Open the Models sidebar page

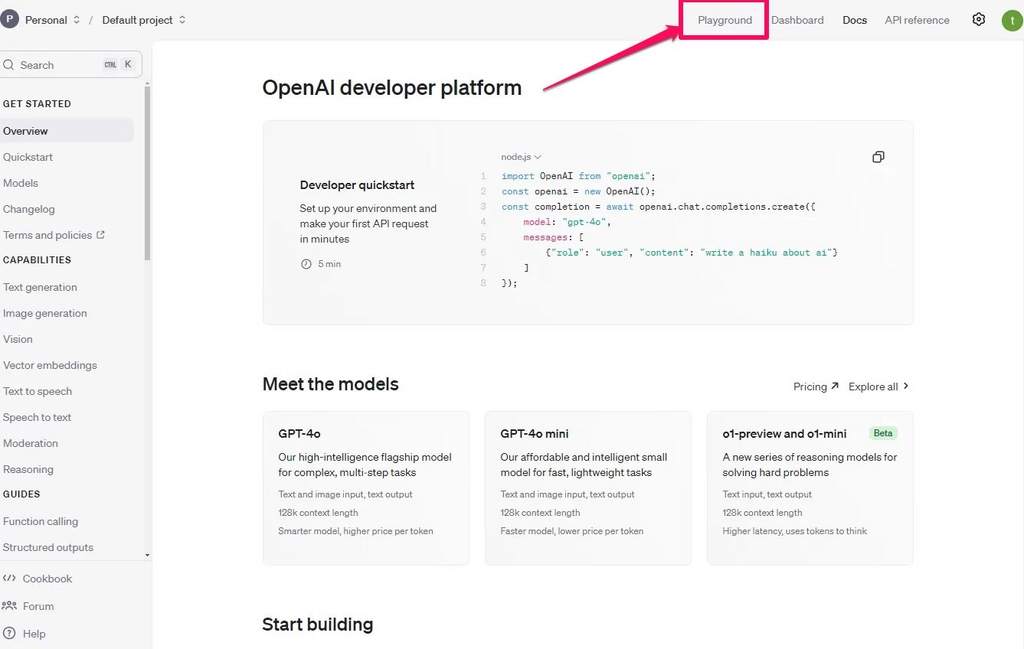[20, 183]
